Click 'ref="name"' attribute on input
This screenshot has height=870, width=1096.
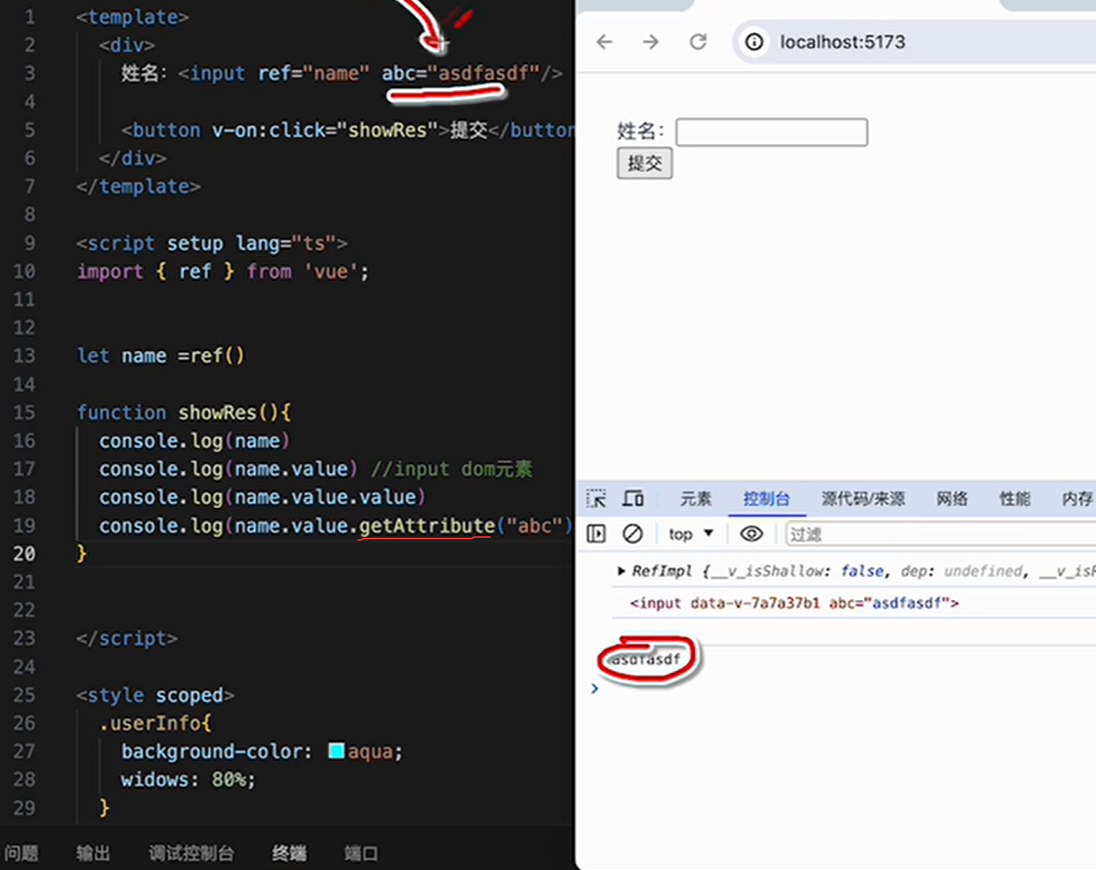click(x=314, y=73)
